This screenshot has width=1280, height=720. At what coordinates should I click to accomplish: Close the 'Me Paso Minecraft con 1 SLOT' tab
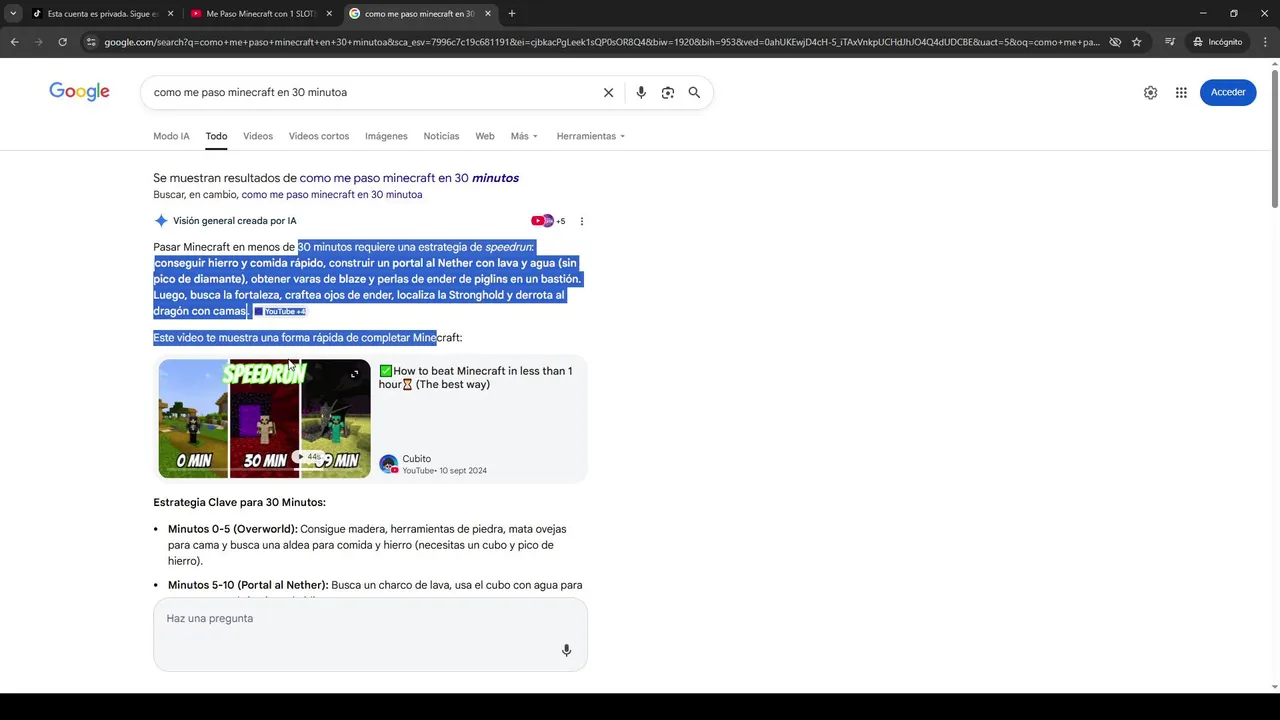click(329, 14)
